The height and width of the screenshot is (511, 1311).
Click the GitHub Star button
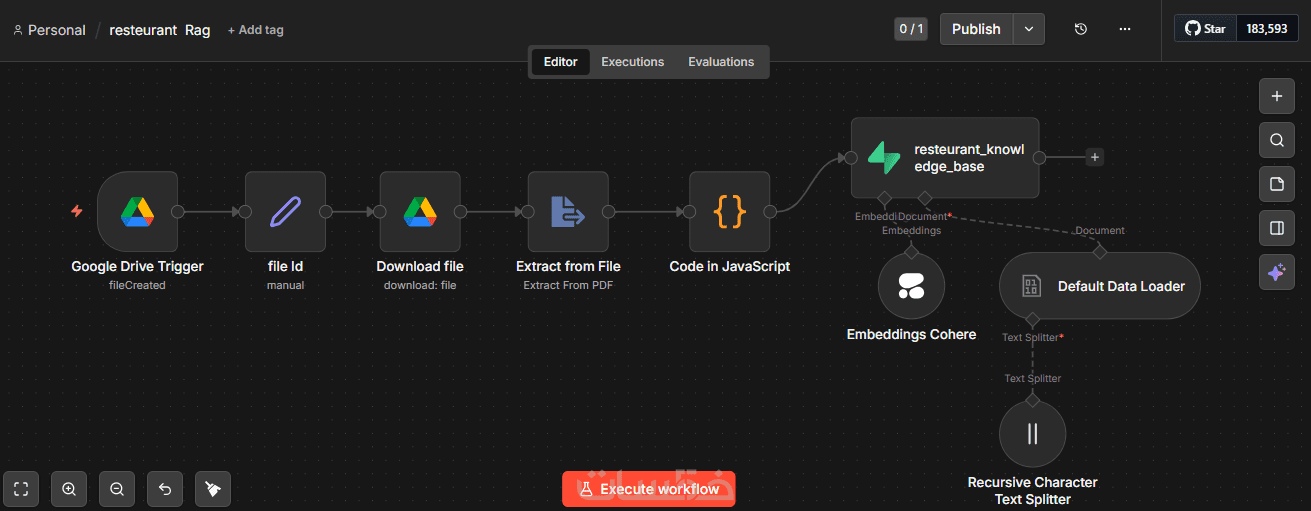point(1206,29)
